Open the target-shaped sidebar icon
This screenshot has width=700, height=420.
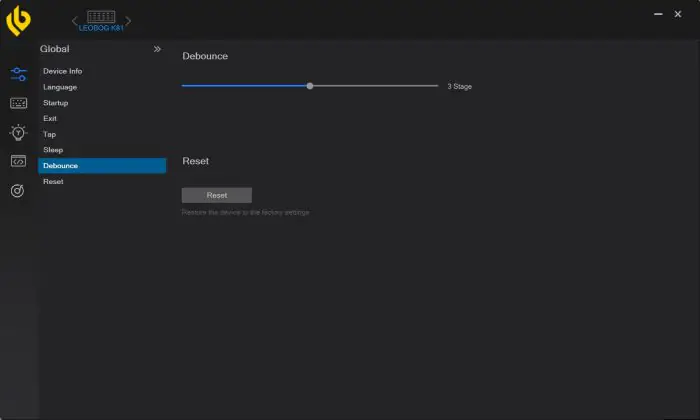[17, 191]
